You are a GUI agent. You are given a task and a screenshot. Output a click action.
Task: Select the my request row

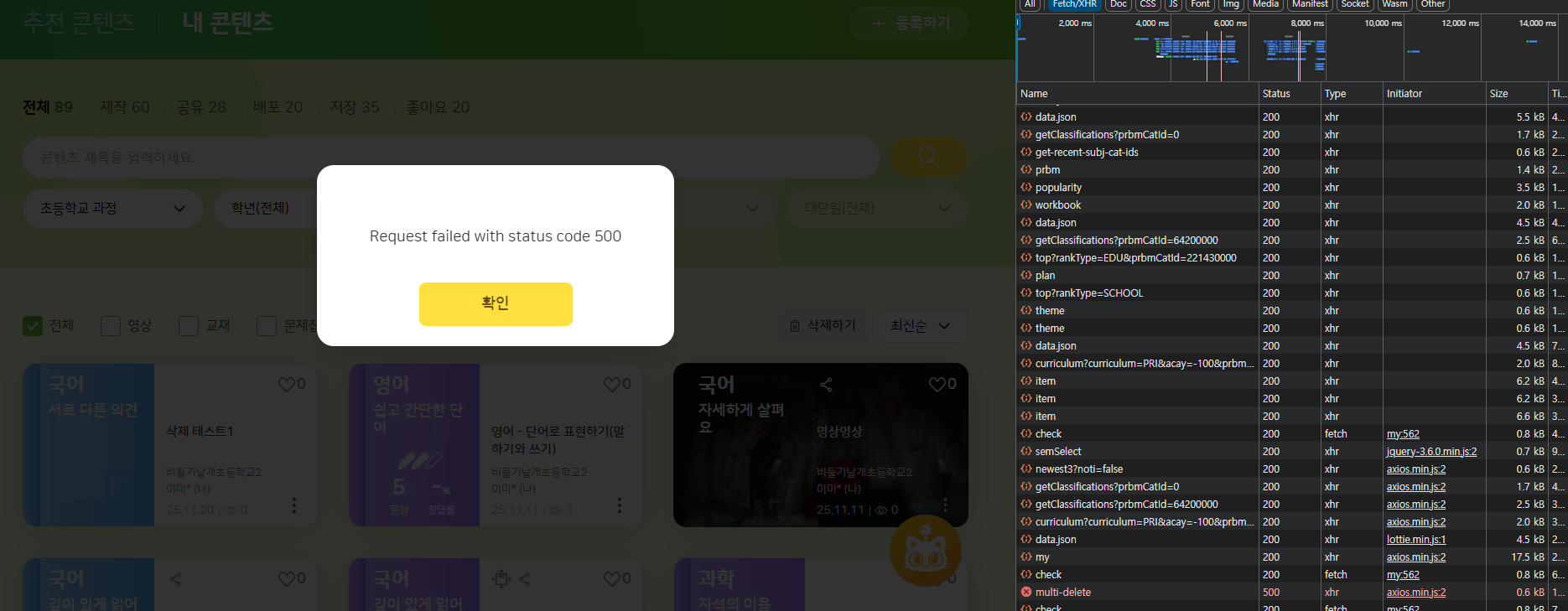[x=1292, y=557]
